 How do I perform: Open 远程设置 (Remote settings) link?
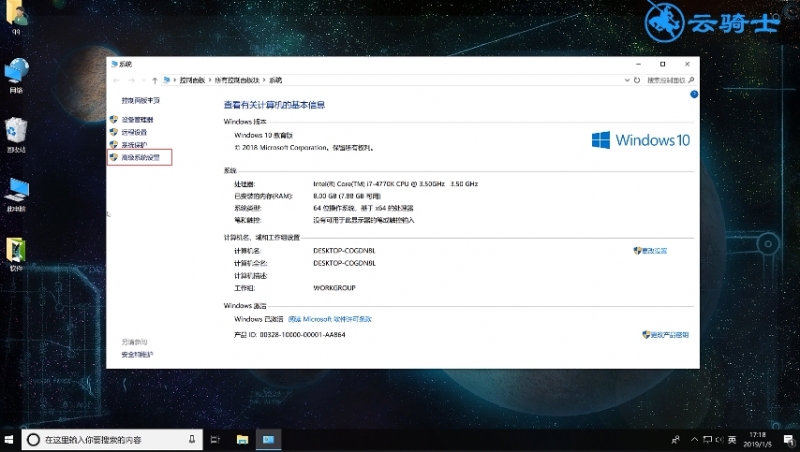tap(134, 132)
